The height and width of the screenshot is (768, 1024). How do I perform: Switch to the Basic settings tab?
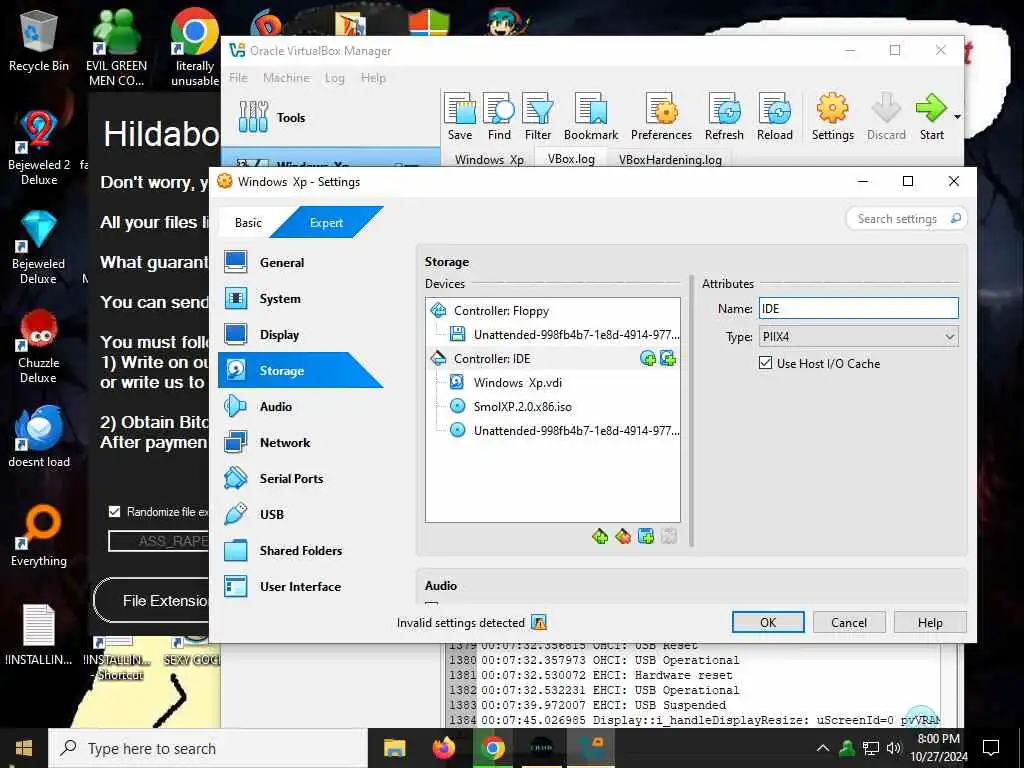pos(248,223)
